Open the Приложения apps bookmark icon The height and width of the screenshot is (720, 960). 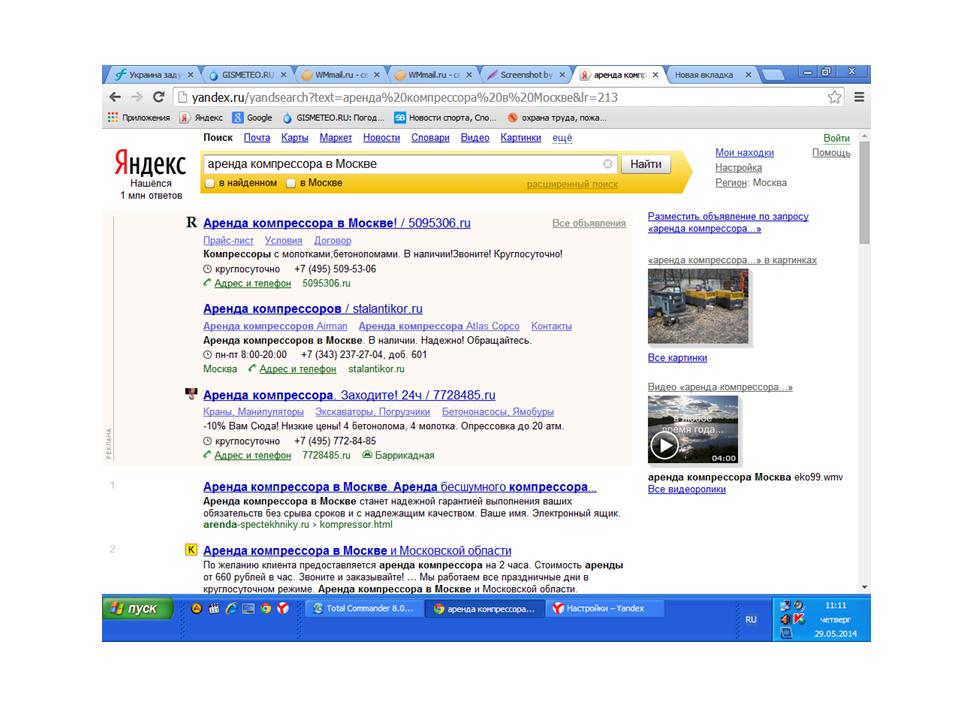(x=139, y=118)
